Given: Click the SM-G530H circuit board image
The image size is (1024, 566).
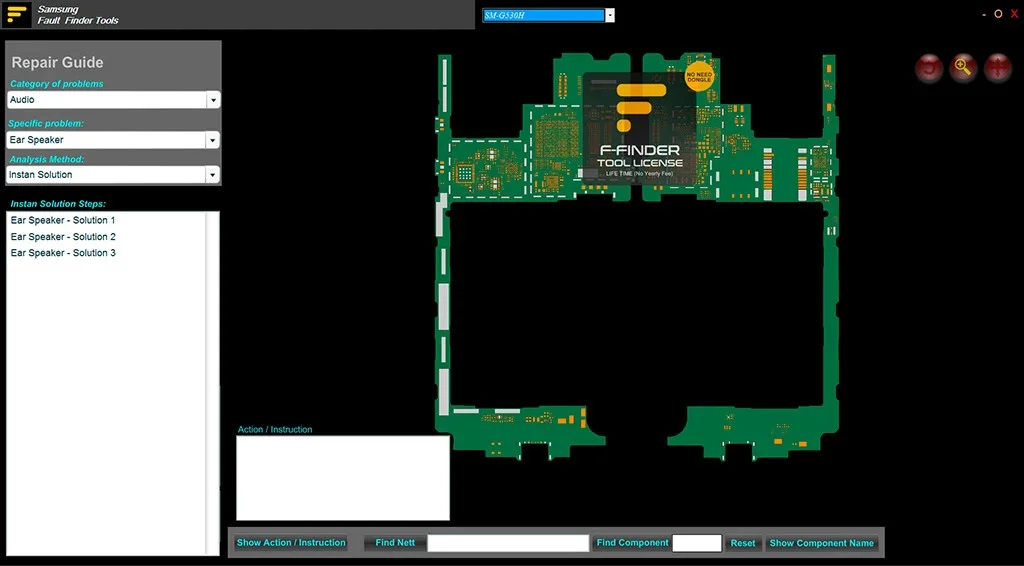Looking at the screenshot, I should 637,257.
